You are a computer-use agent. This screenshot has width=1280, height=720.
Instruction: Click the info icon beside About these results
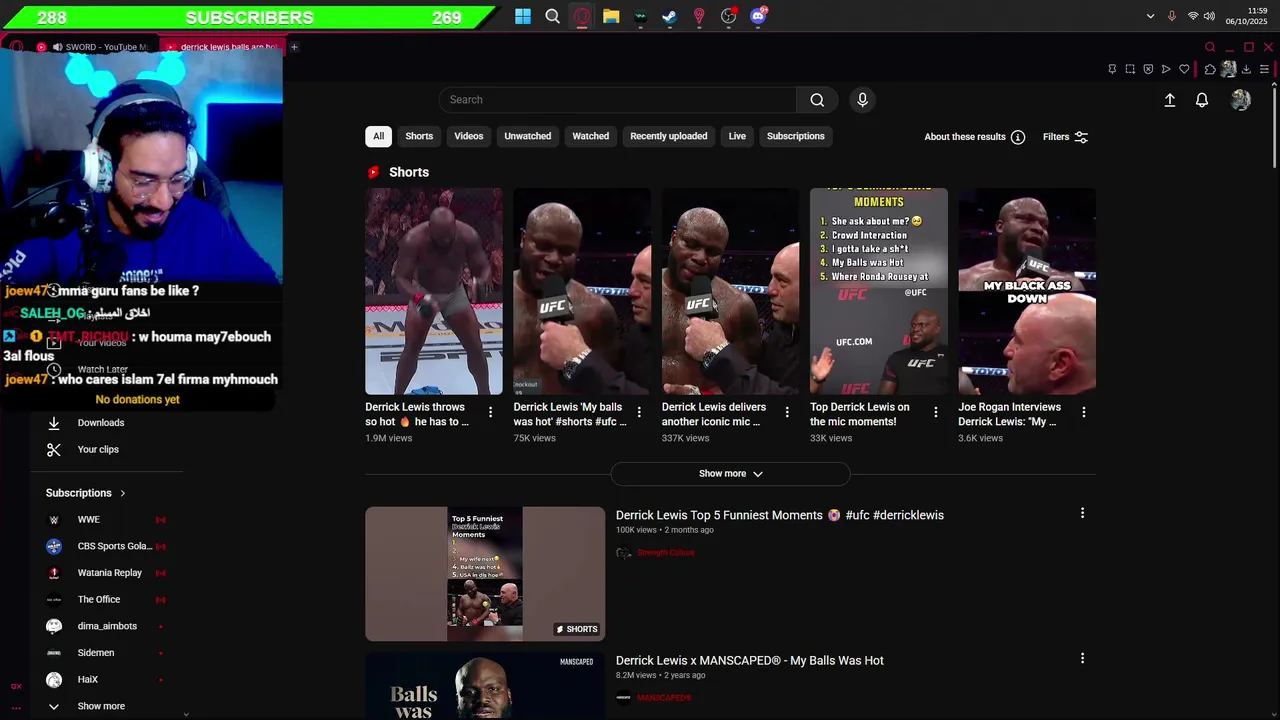(x=1017, y=137)
